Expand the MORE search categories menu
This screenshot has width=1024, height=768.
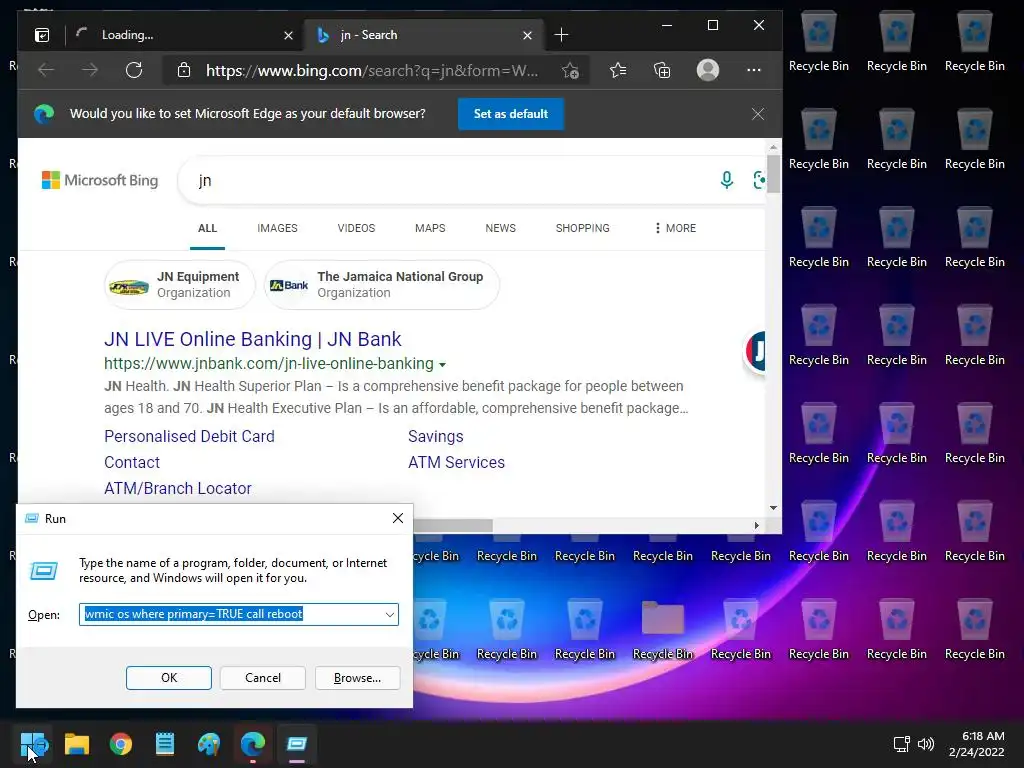point(675,228)
